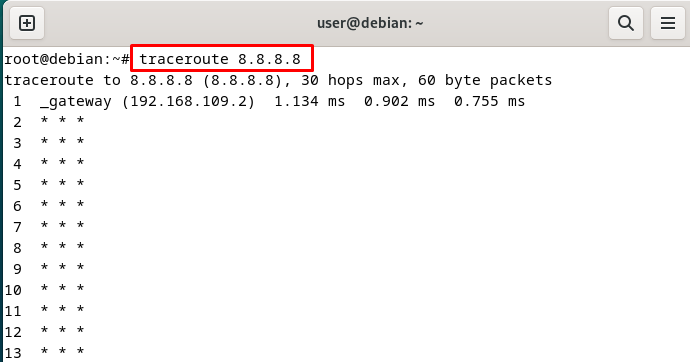Click hop number 5 in output
690x362 pixels.
pos(17,185)
